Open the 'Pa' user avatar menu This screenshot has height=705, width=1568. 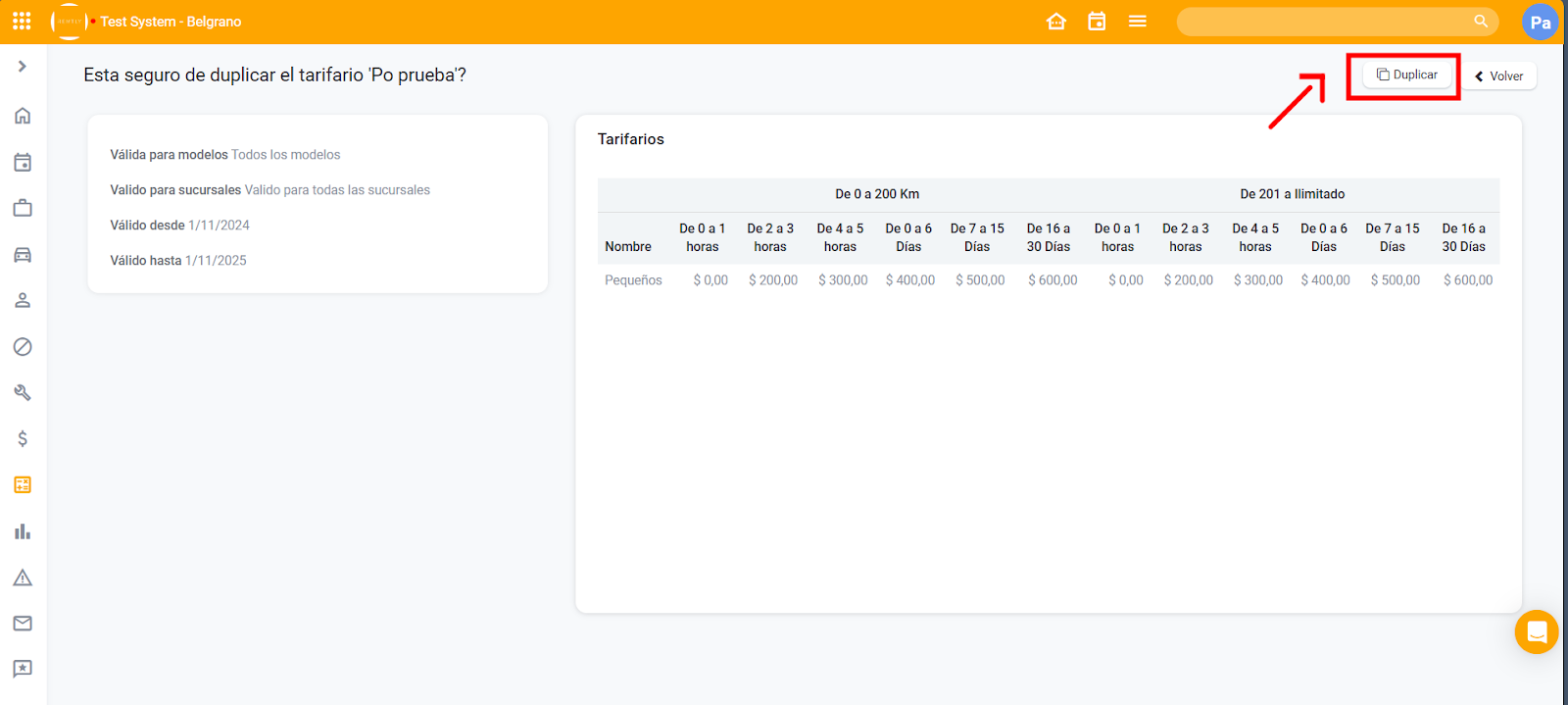point(1540,23)
